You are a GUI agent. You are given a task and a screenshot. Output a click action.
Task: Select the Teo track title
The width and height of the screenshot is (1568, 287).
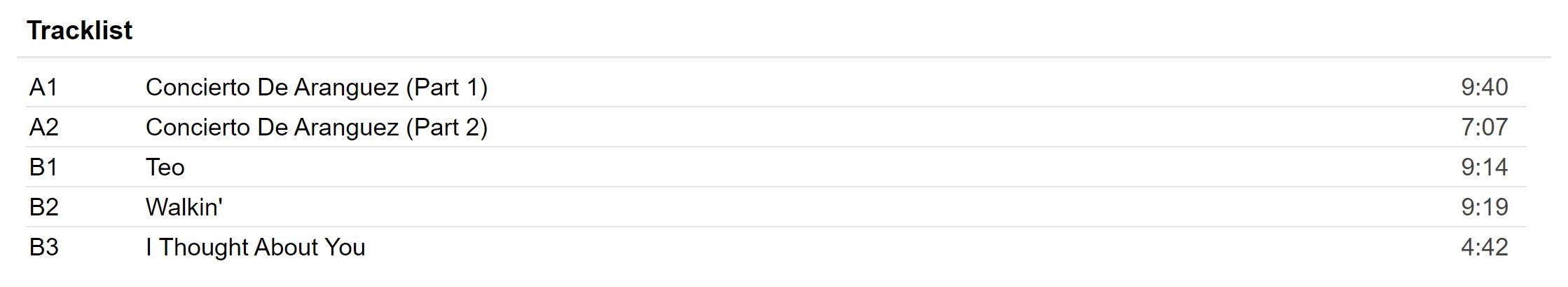165,167
